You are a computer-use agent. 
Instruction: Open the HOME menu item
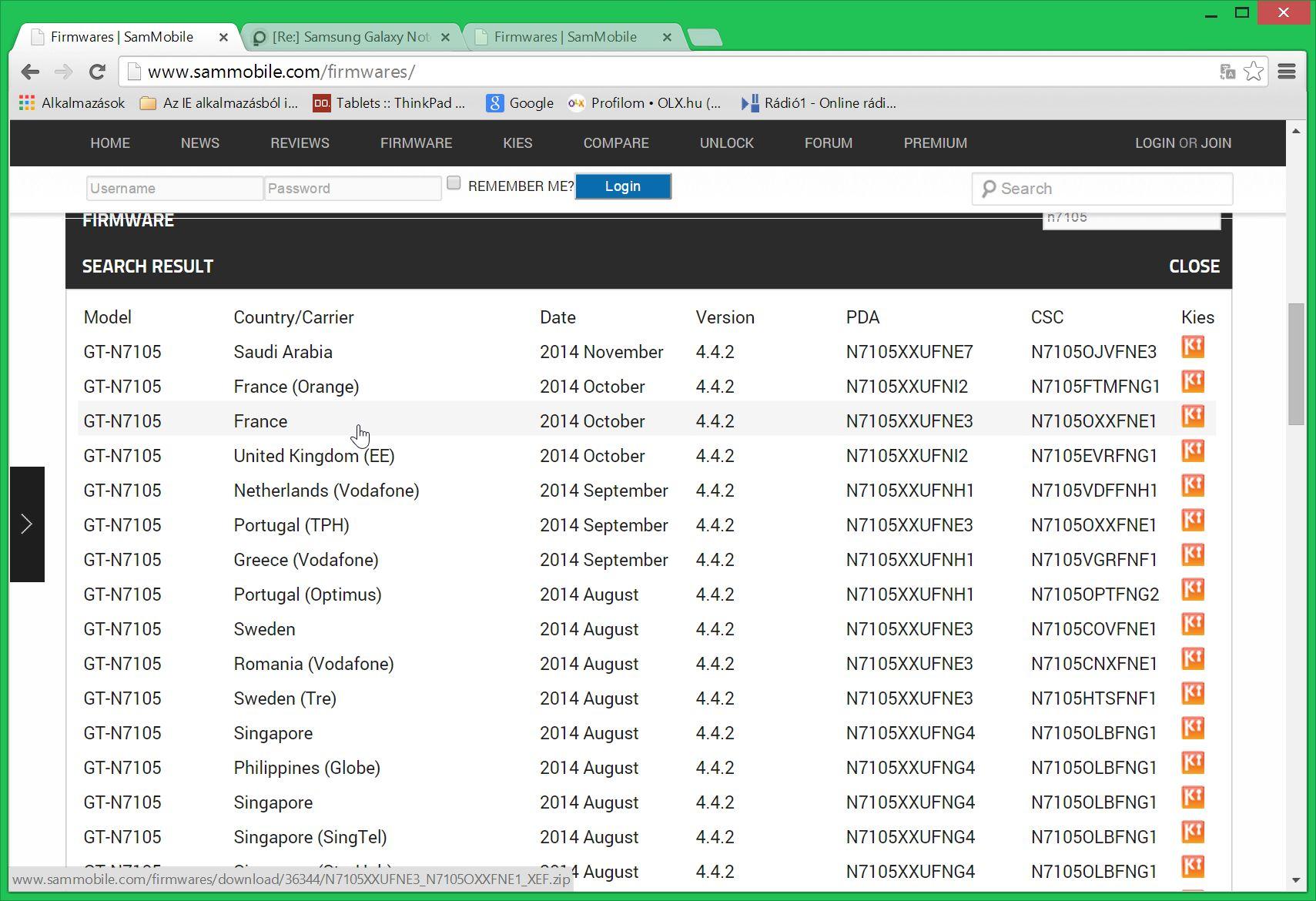pyautogui.click(x=110, y=143)
